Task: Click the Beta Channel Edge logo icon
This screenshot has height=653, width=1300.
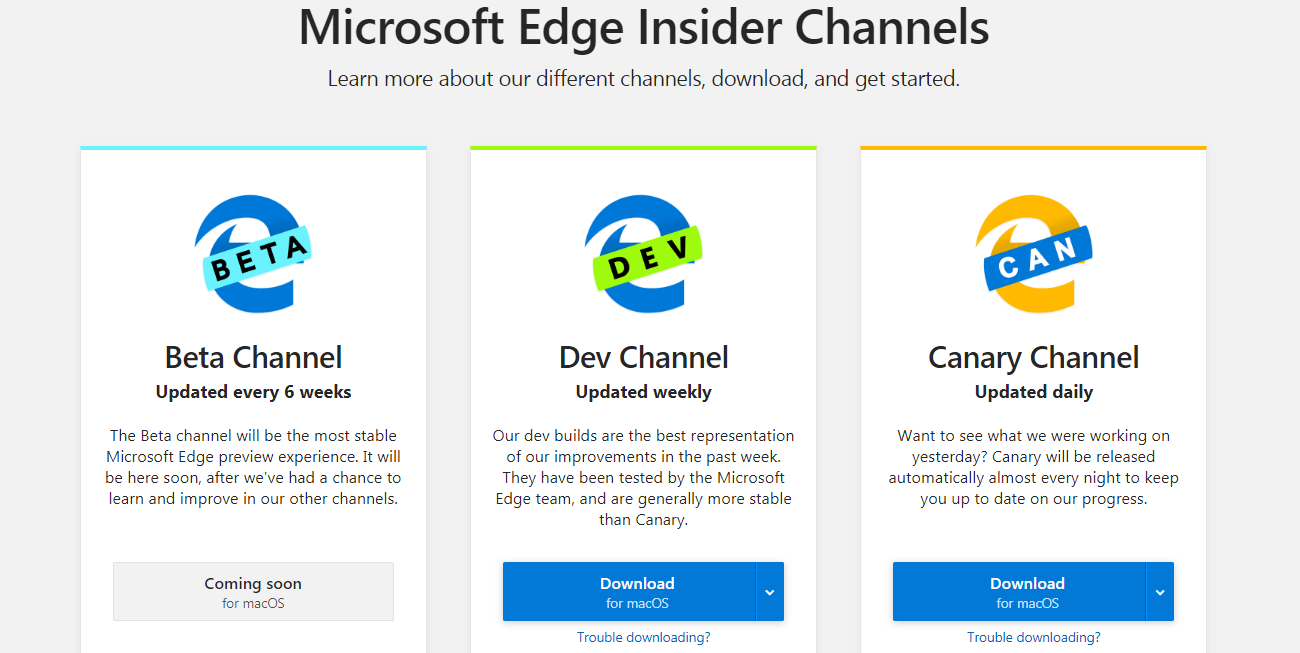Action: (x=253, y=253)
